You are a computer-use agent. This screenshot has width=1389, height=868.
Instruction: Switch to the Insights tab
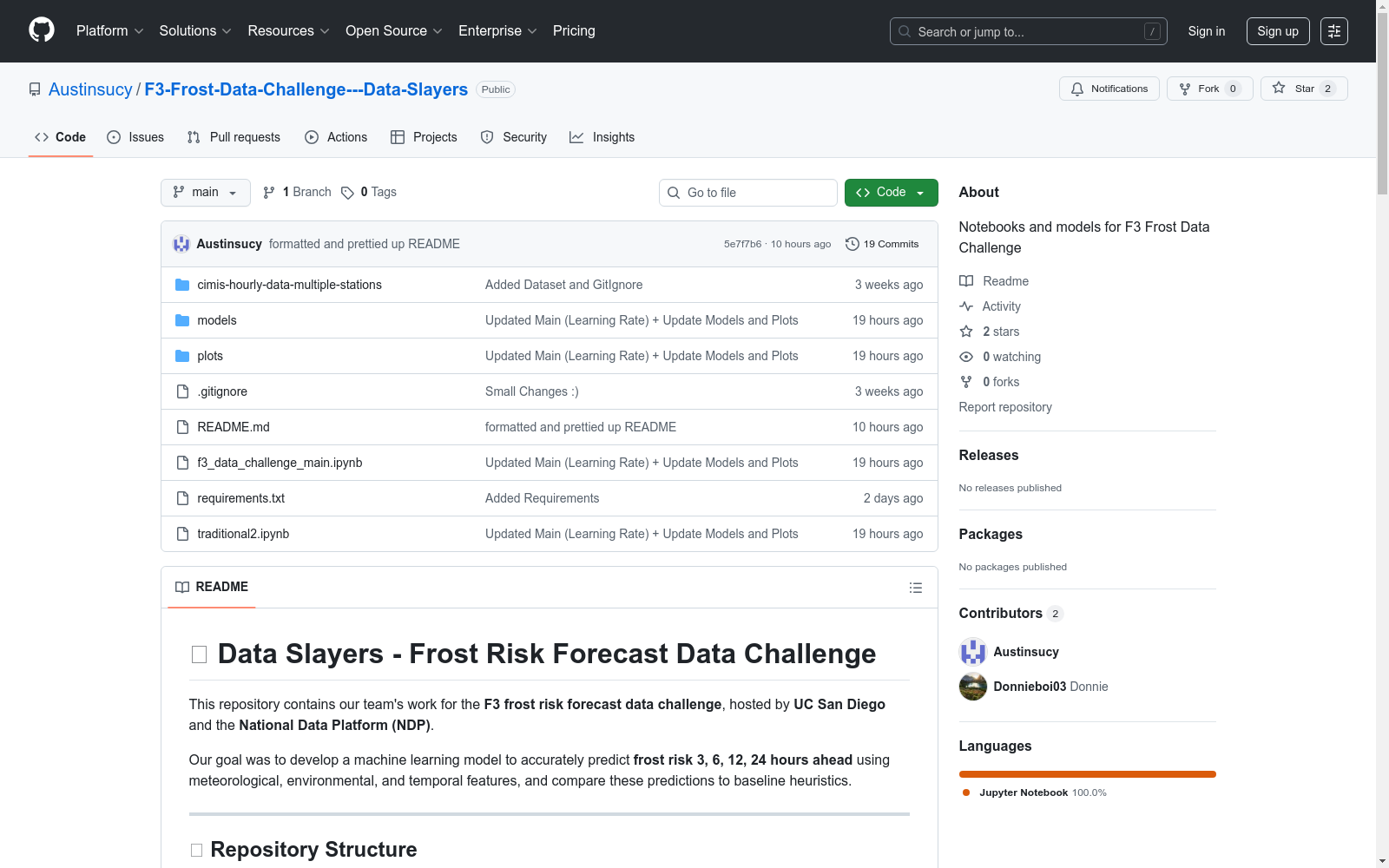pyautogui.click(x=602, y=137)
